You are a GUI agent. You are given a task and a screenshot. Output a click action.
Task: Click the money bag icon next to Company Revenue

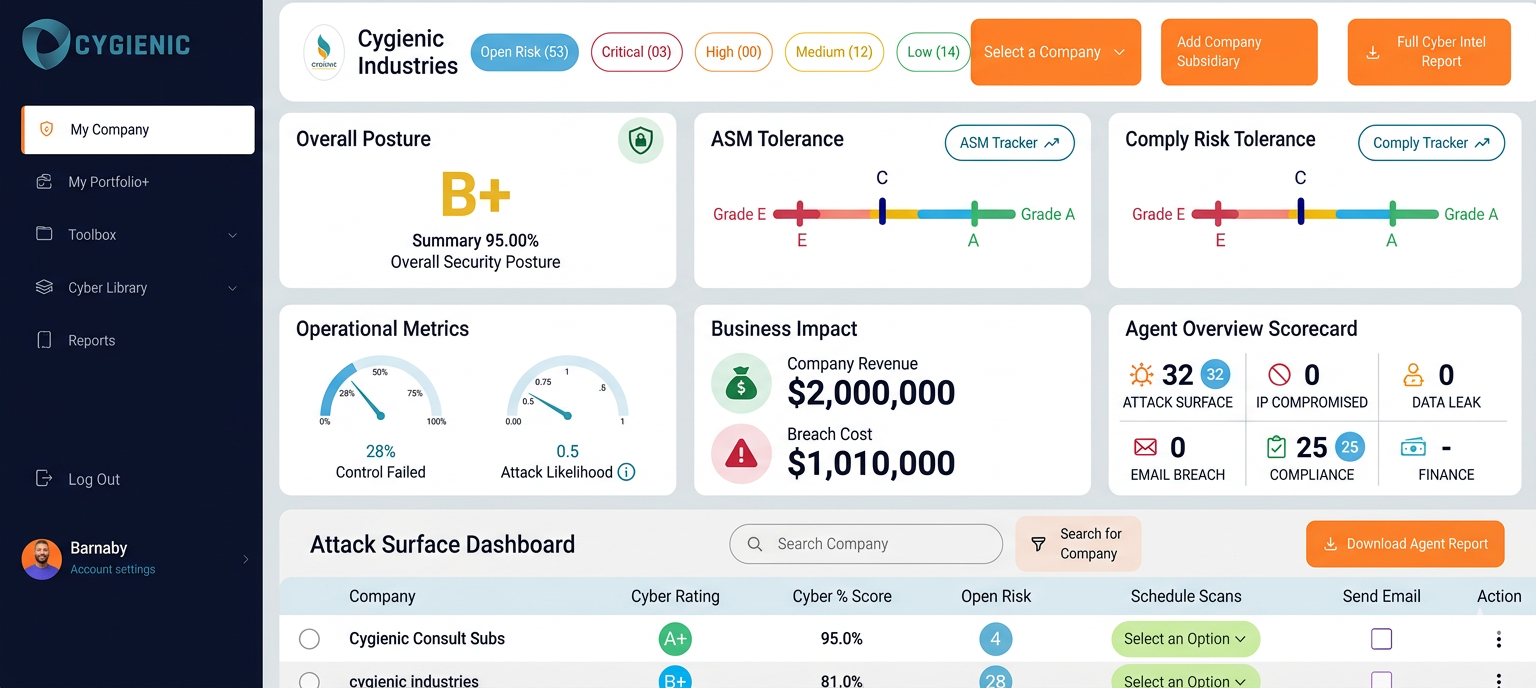[x=741, y=383]
